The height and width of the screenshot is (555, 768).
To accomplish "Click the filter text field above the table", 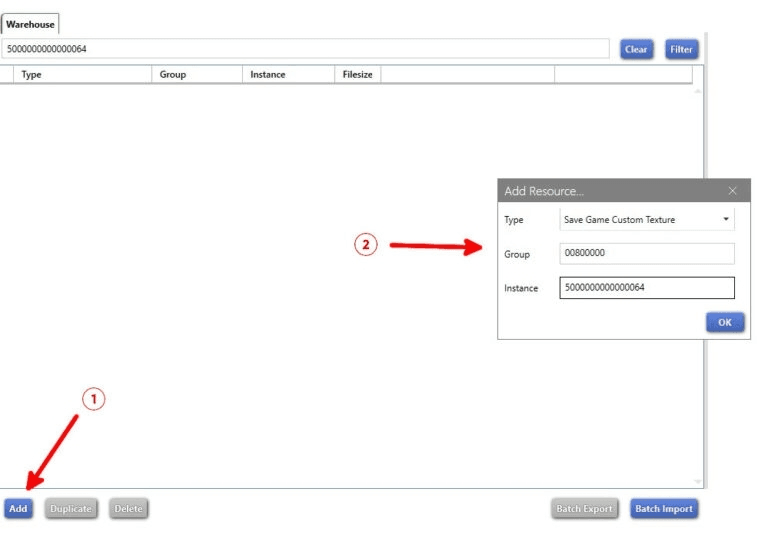I will (x=305, y=49).
